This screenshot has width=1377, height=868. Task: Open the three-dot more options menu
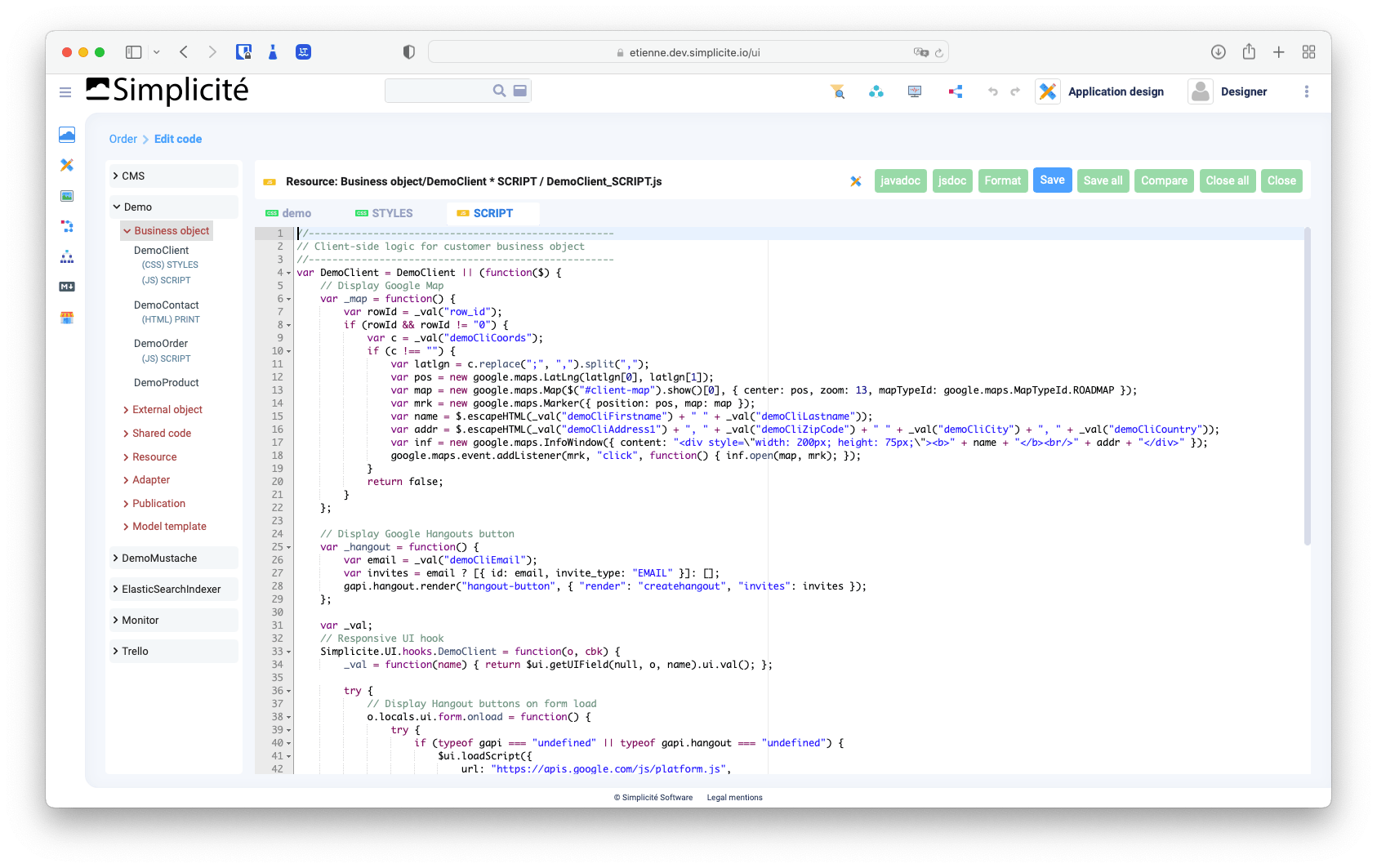click(x=1307, y=91)
